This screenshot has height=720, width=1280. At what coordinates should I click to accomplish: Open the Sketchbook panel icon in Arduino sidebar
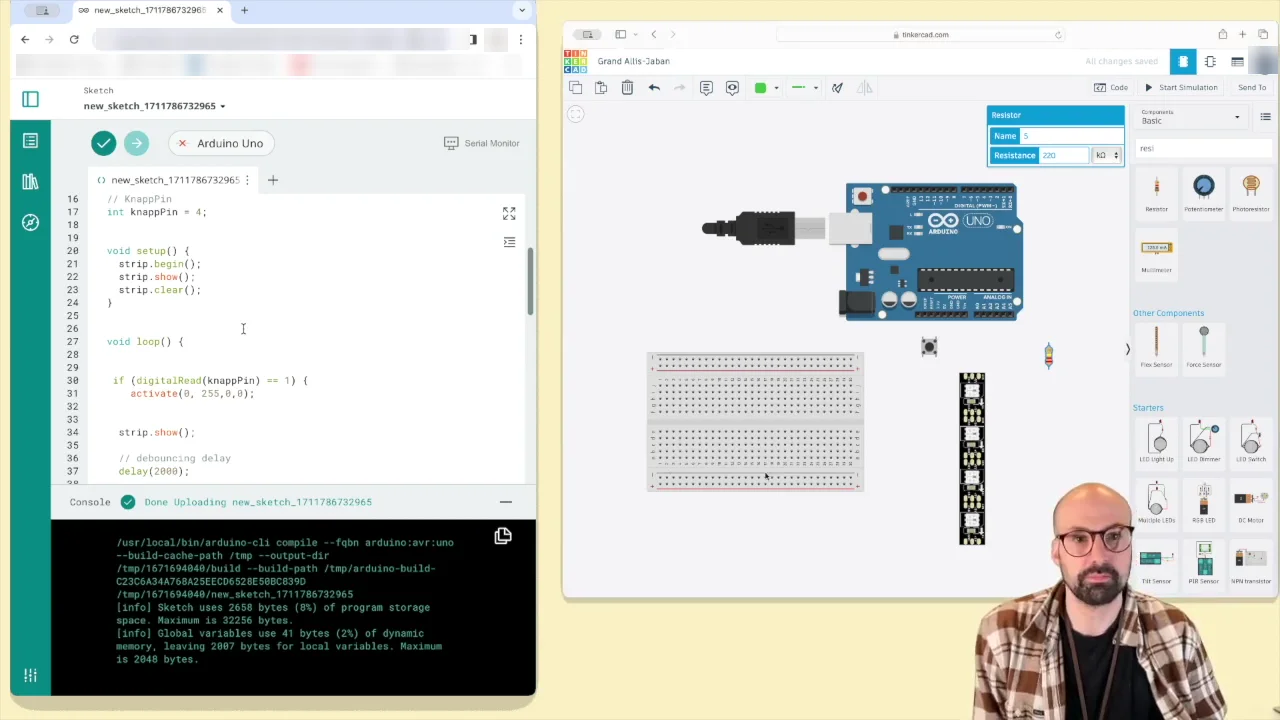pos(30,141)
